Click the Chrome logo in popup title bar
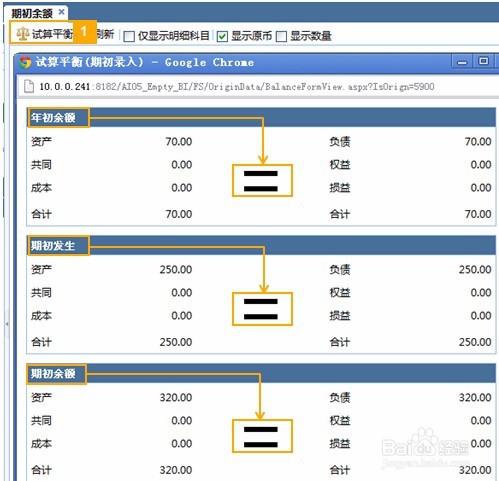Image resolution: width=499 pixels, height=481 pixels. click(25, 62)
